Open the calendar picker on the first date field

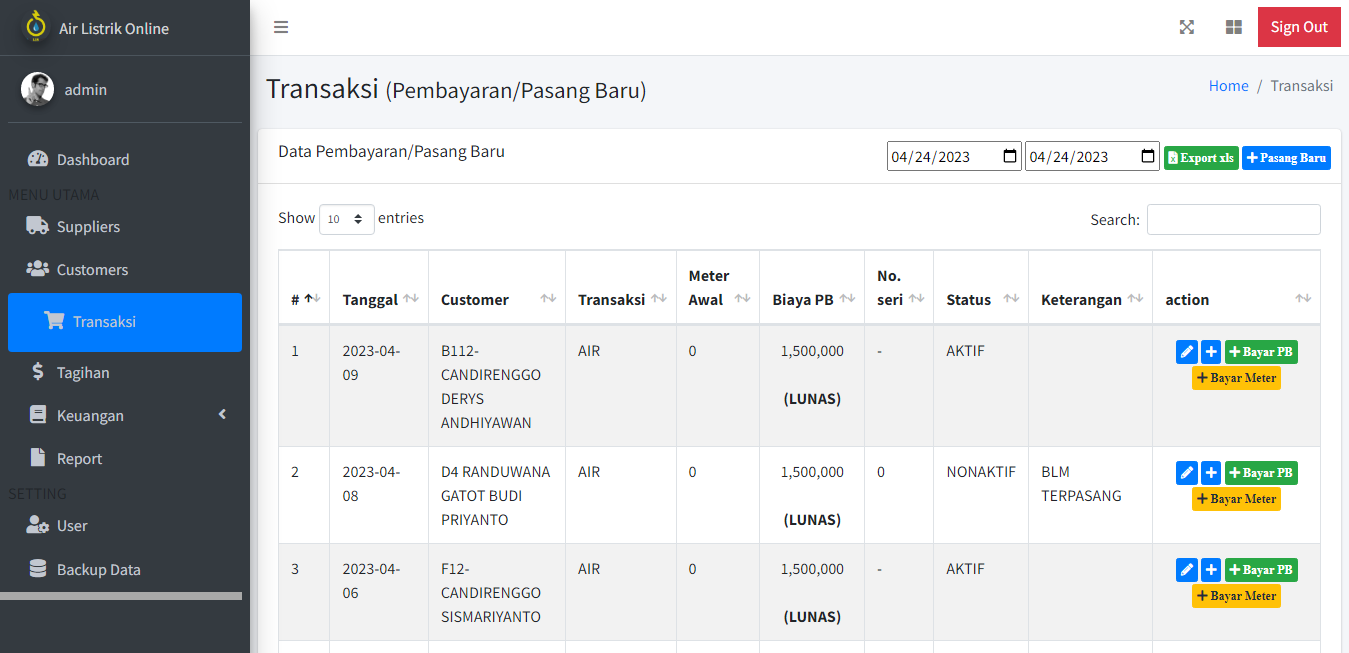[1009, 157]
